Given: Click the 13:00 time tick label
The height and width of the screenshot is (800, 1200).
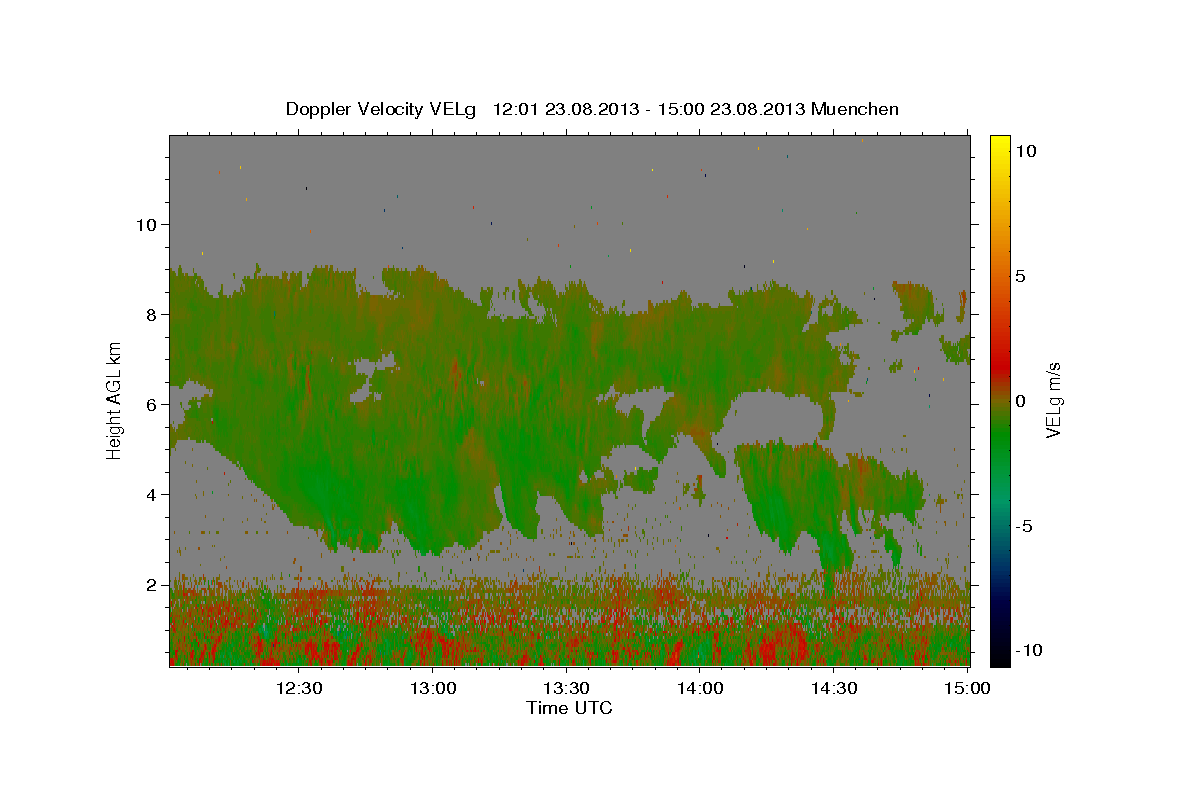Looking at the screenshot, I should click(433, 689).
